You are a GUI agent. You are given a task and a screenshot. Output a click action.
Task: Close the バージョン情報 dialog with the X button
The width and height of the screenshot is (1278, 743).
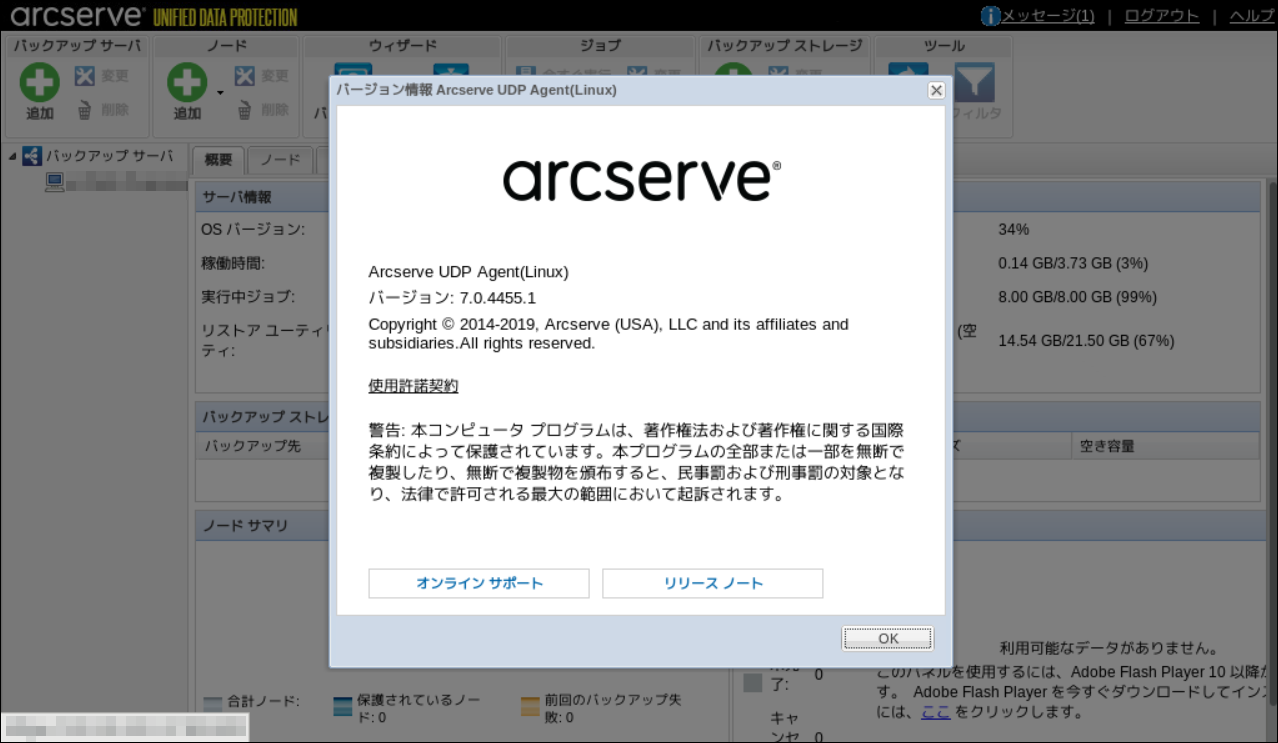coord(936,90)
